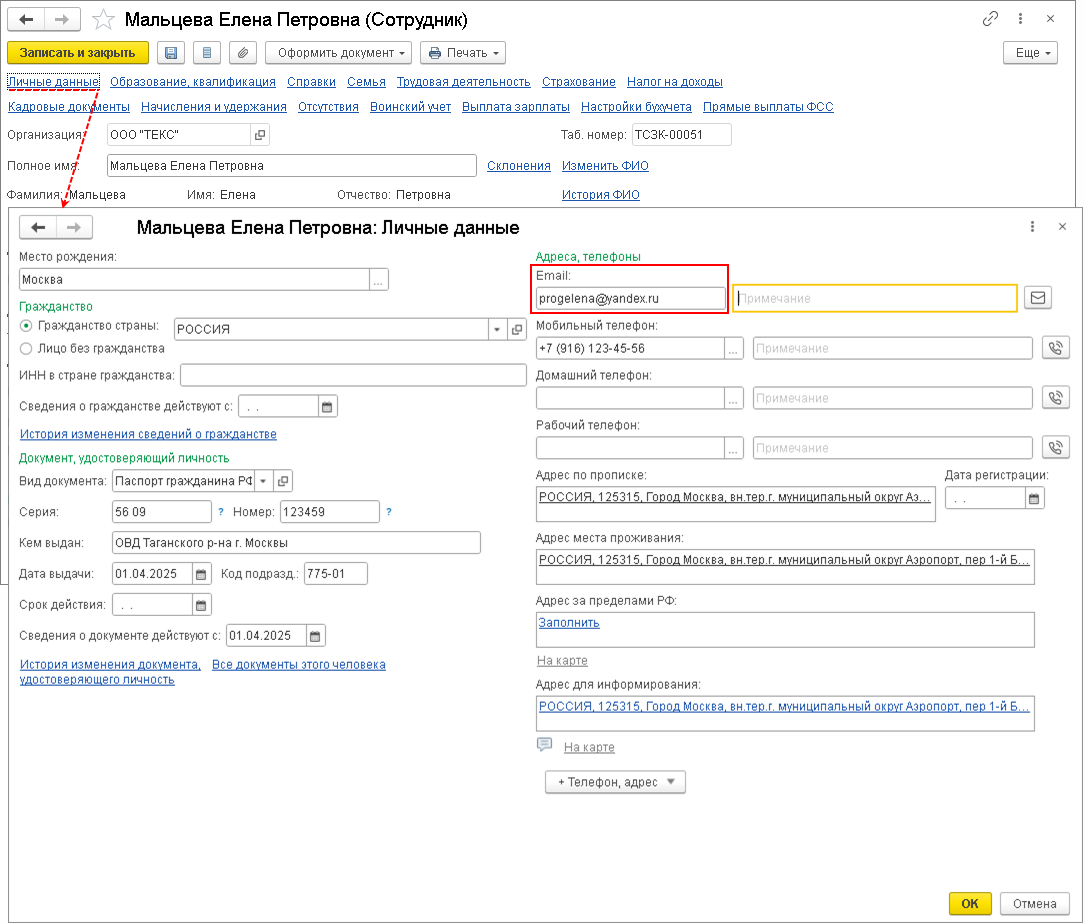Viewport: 1086px width, 924px height.
Task: Click the send email envelope icon
Action: click(1038, 298)
